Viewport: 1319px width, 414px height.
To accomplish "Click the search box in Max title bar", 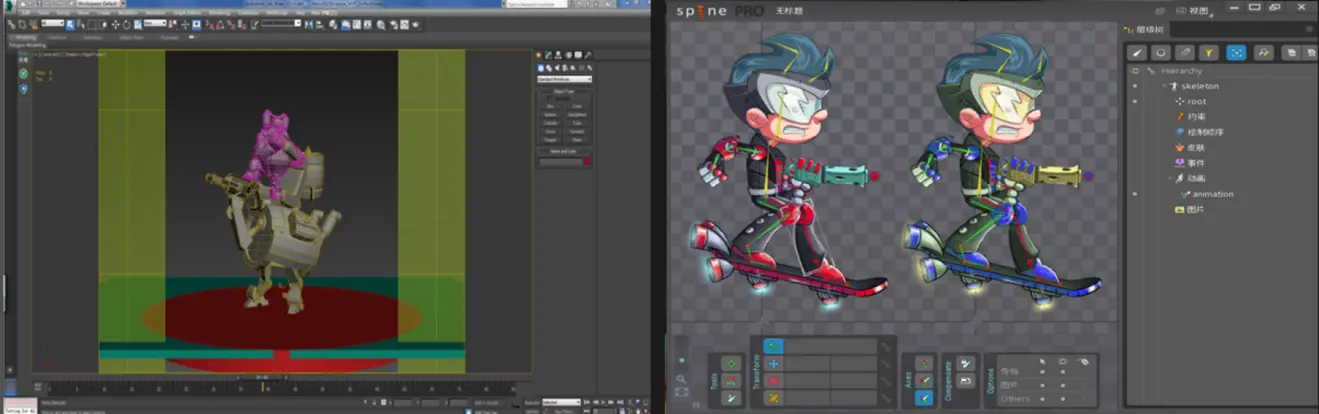I will click(x=535, y=4).
